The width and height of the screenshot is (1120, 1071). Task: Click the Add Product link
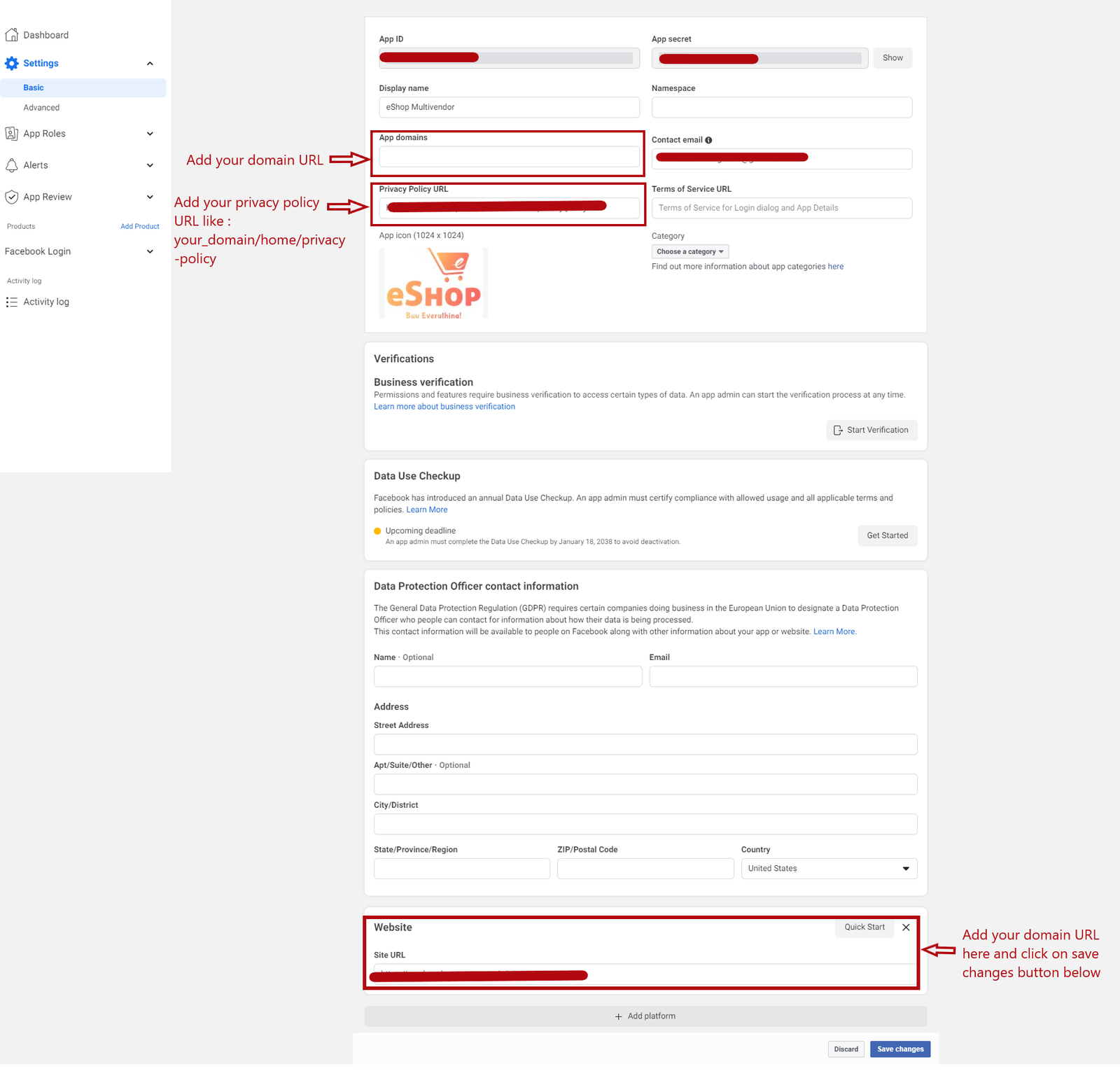pos(140,226)
